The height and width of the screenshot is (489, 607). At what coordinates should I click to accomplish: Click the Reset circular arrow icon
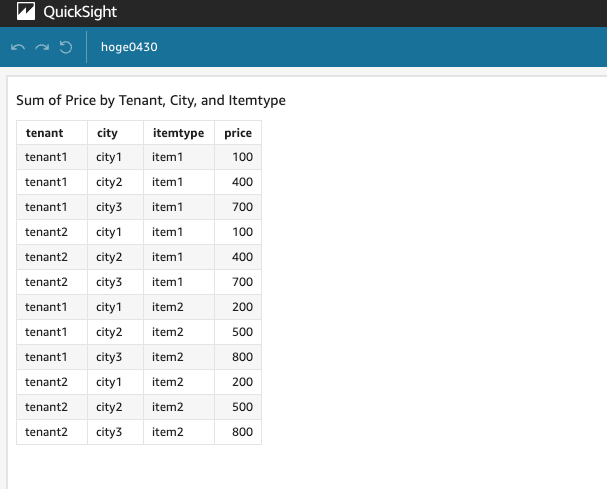(x=66, y=47)
